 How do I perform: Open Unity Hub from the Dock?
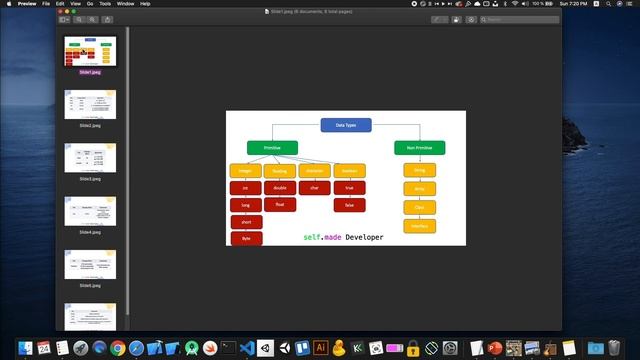pyautogui.click(x=265, y=348)
